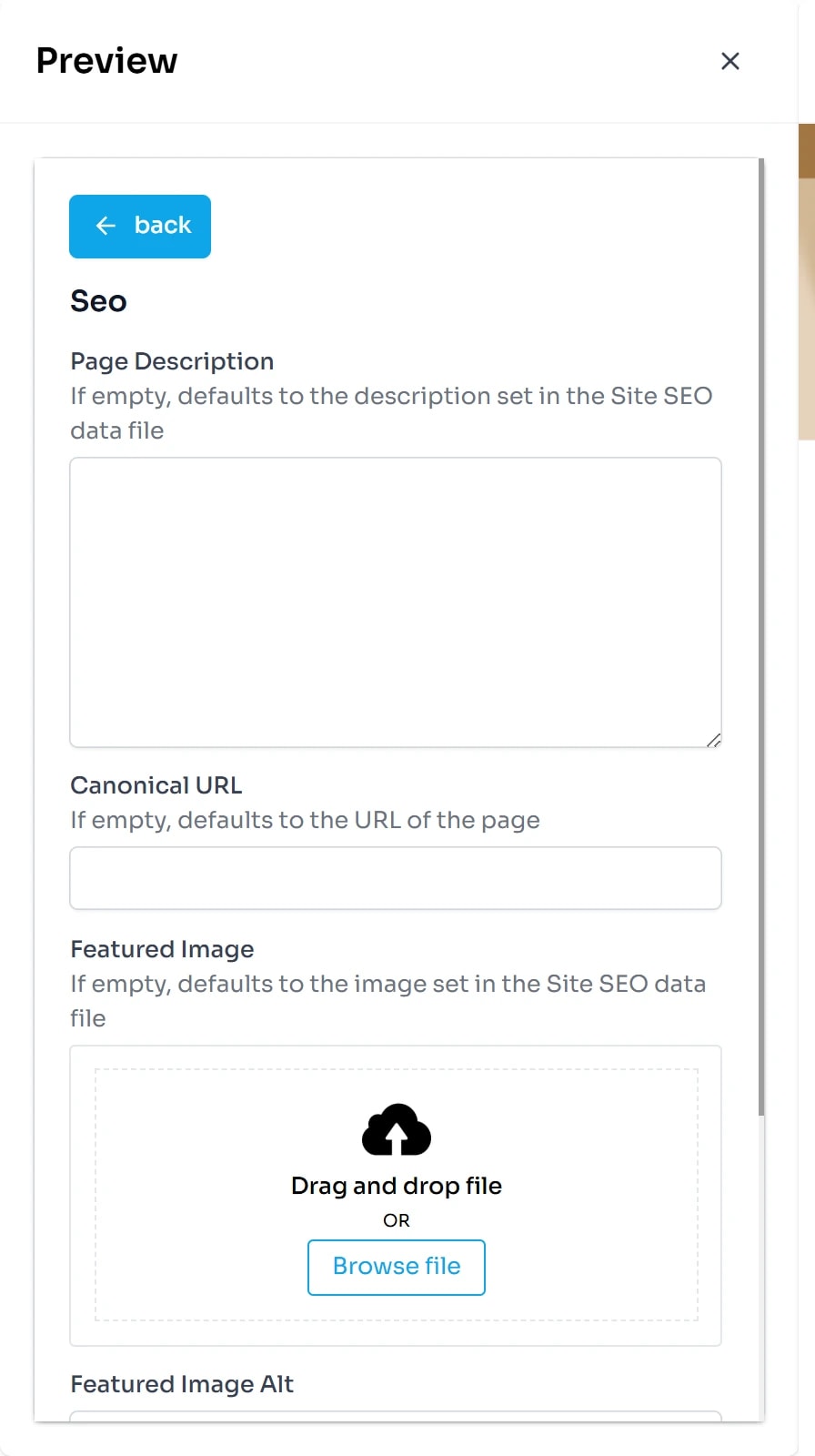Click the 'Drag and drop file' text
The width and height of the screenshot is (815, 1456).
tap(397, 1186)
